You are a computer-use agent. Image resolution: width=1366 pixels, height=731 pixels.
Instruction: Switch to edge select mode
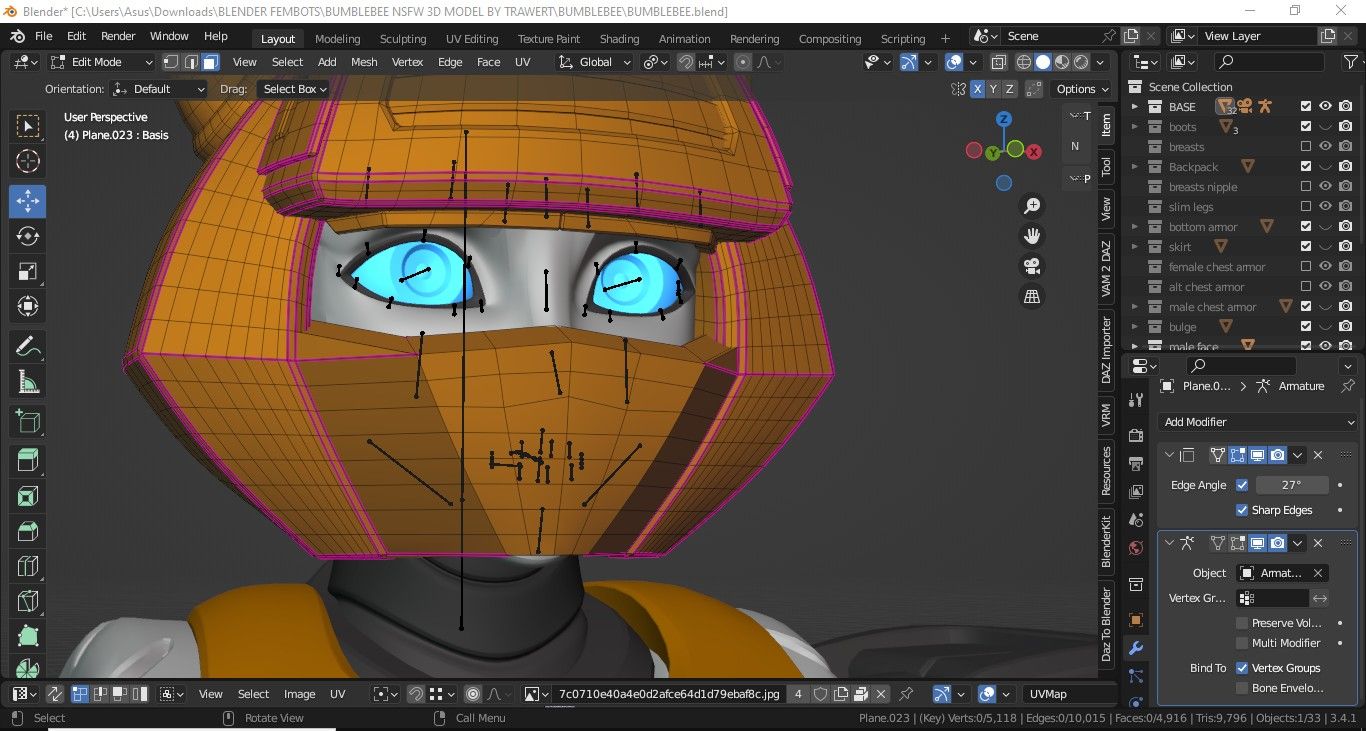[191, 62]
